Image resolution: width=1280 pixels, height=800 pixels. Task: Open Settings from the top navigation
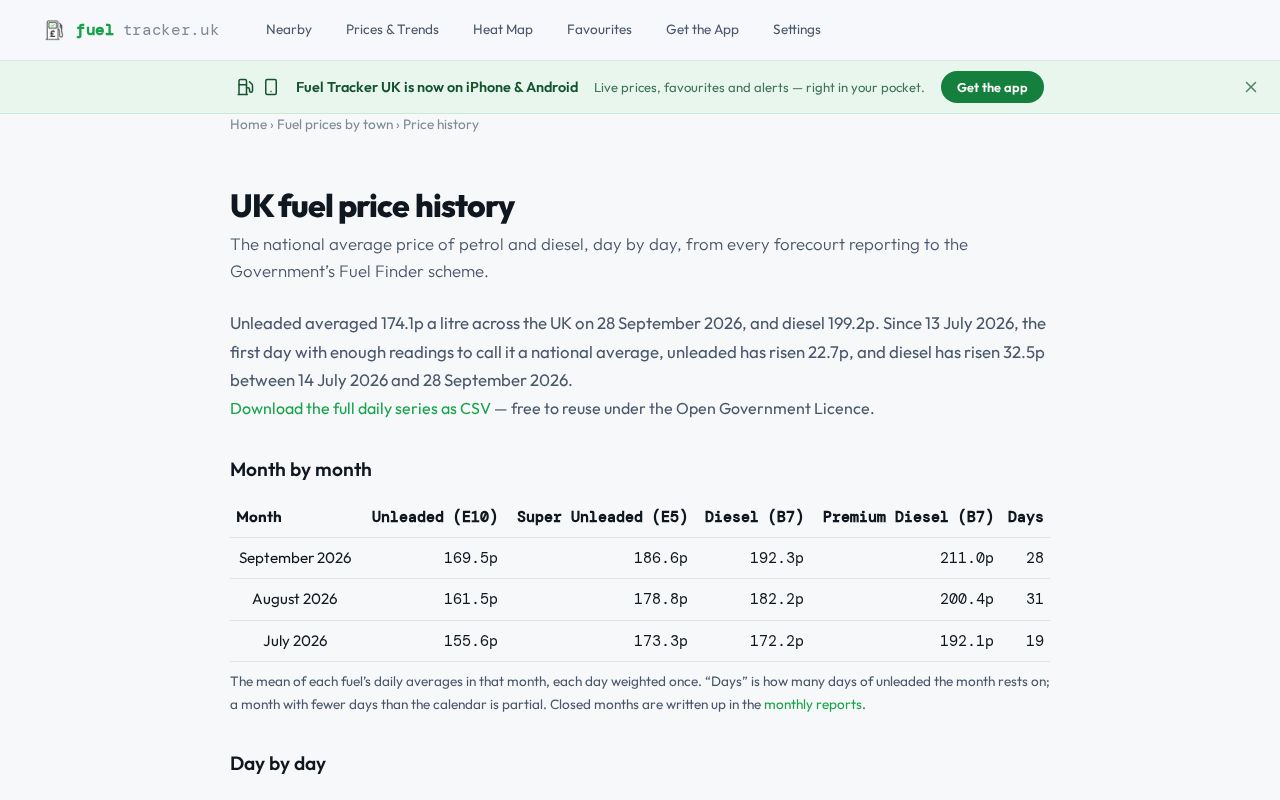pos(797,30)
